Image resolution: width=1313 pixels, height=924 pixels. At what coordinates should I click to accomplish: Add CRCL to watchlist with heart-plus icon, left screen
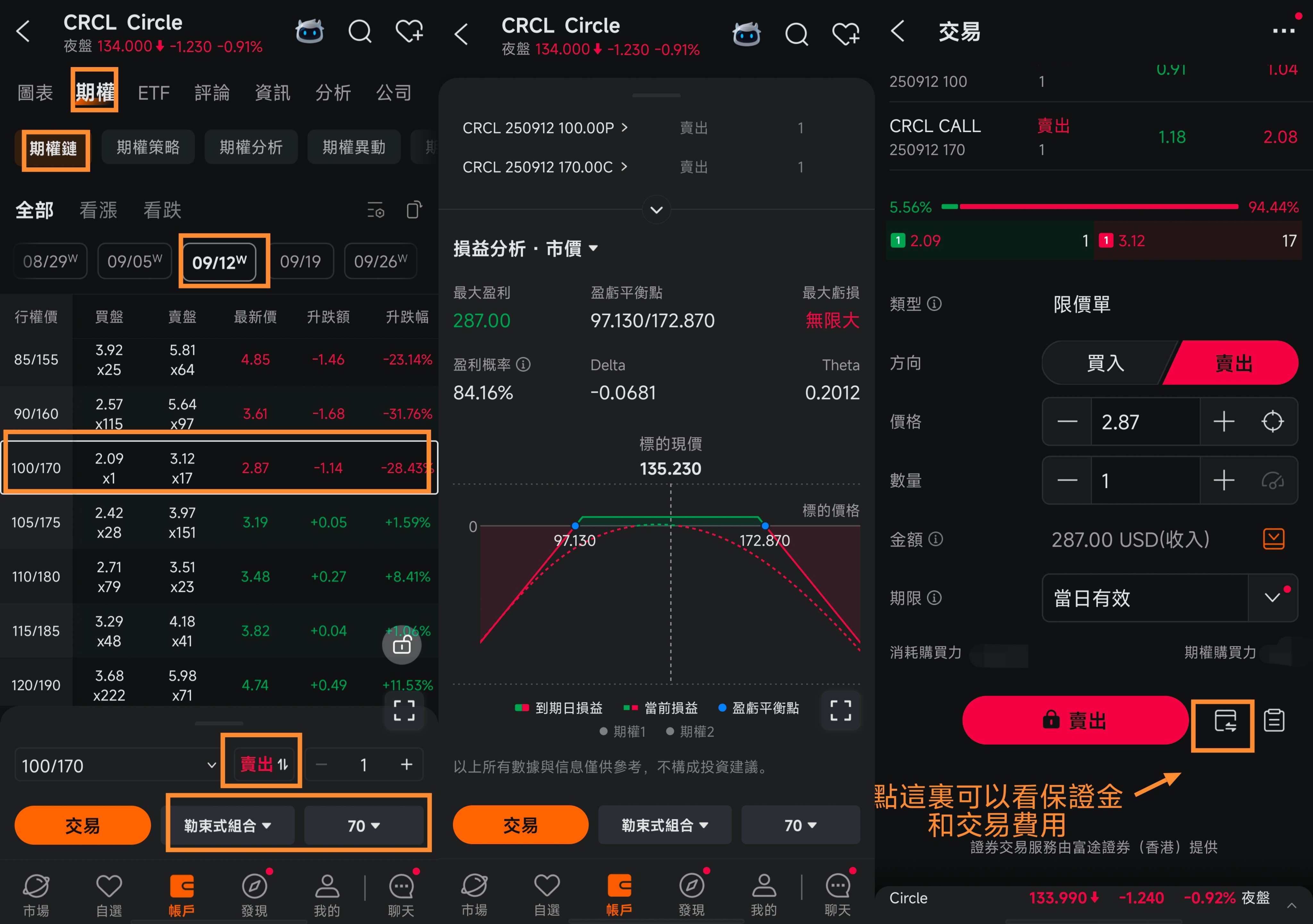coord(409,31)
